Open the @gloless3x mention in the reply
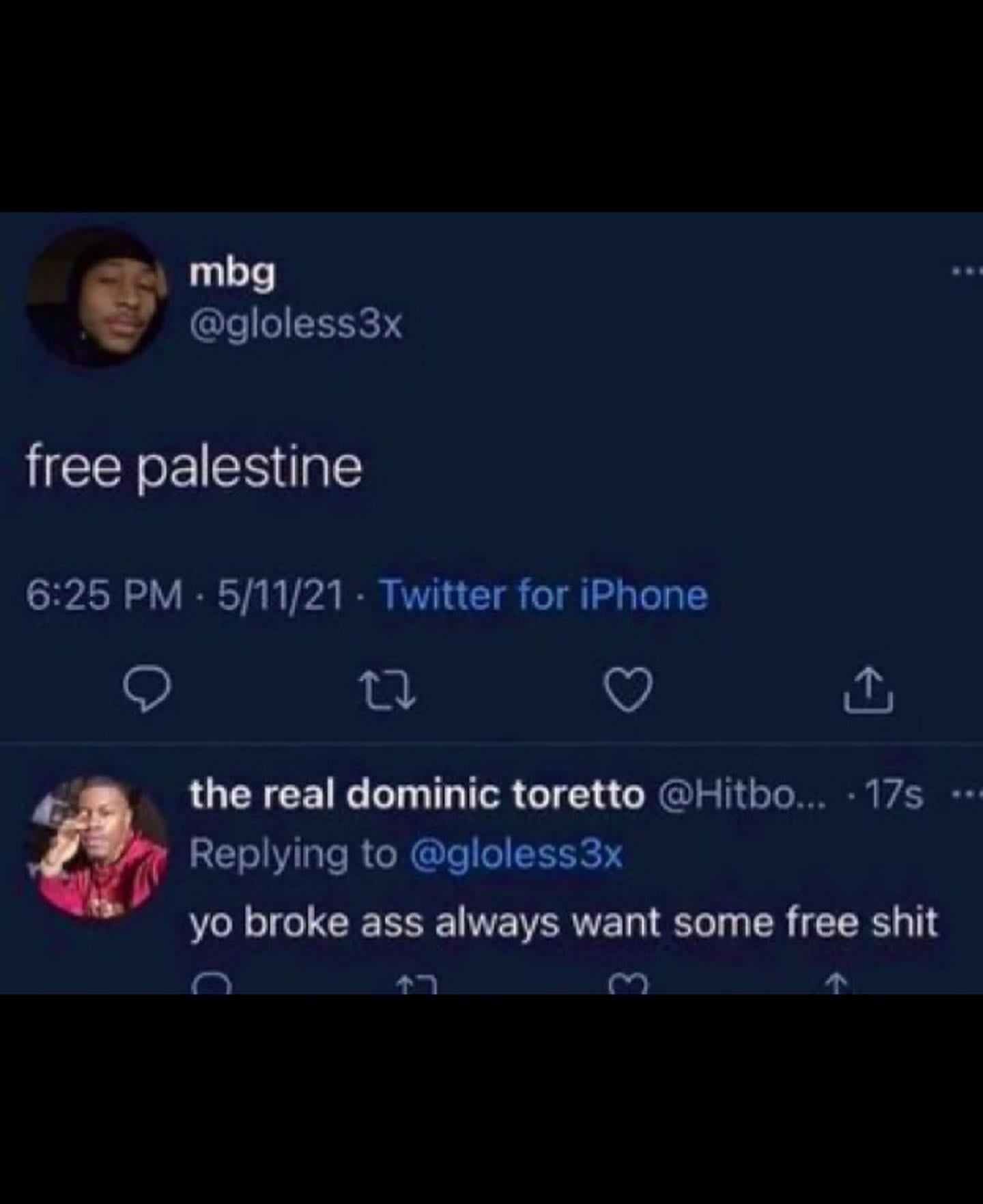Image resolution: width=983 pixels, height=1204 pixels. (516, 854)
